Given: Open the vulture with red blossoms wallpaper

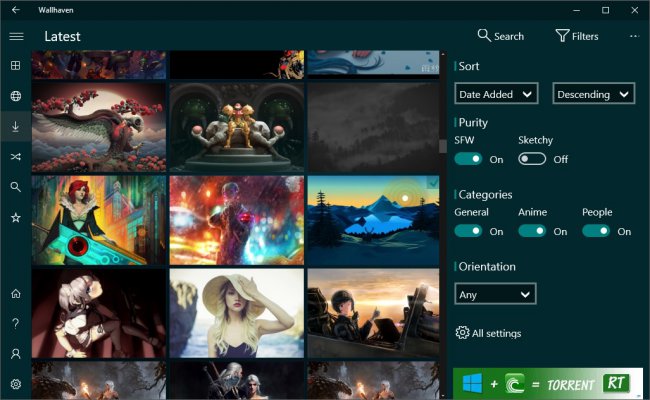Looking at the screenshot, I should [x=99, y=127].
